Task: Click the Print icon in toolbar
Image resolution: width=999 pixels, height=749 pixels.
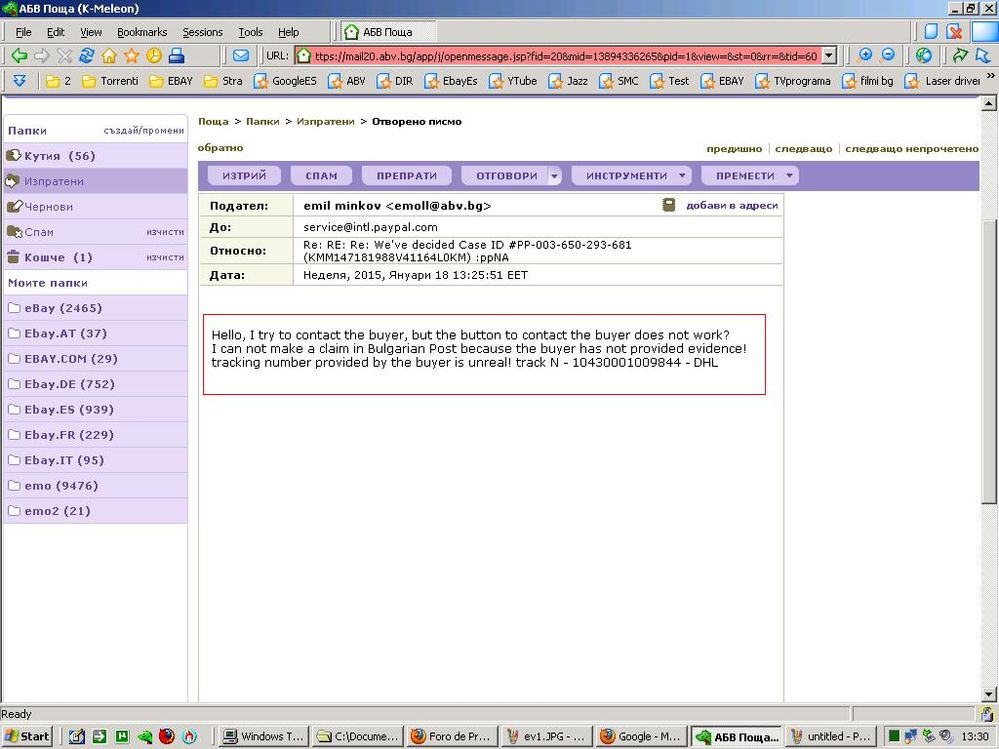Action: click(176, 56)
